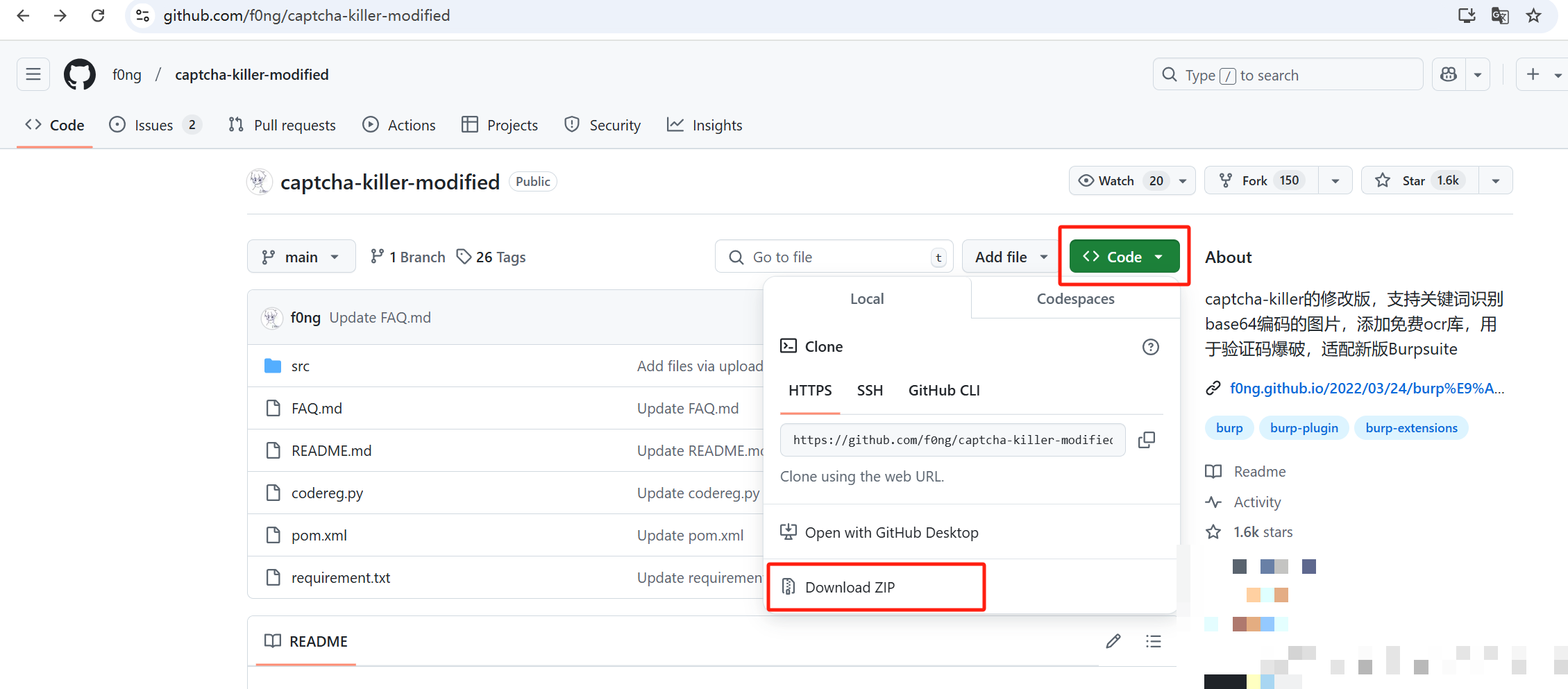
Task: Expand the Star lists dropdown arrow
Action: tap(1496, 180)
